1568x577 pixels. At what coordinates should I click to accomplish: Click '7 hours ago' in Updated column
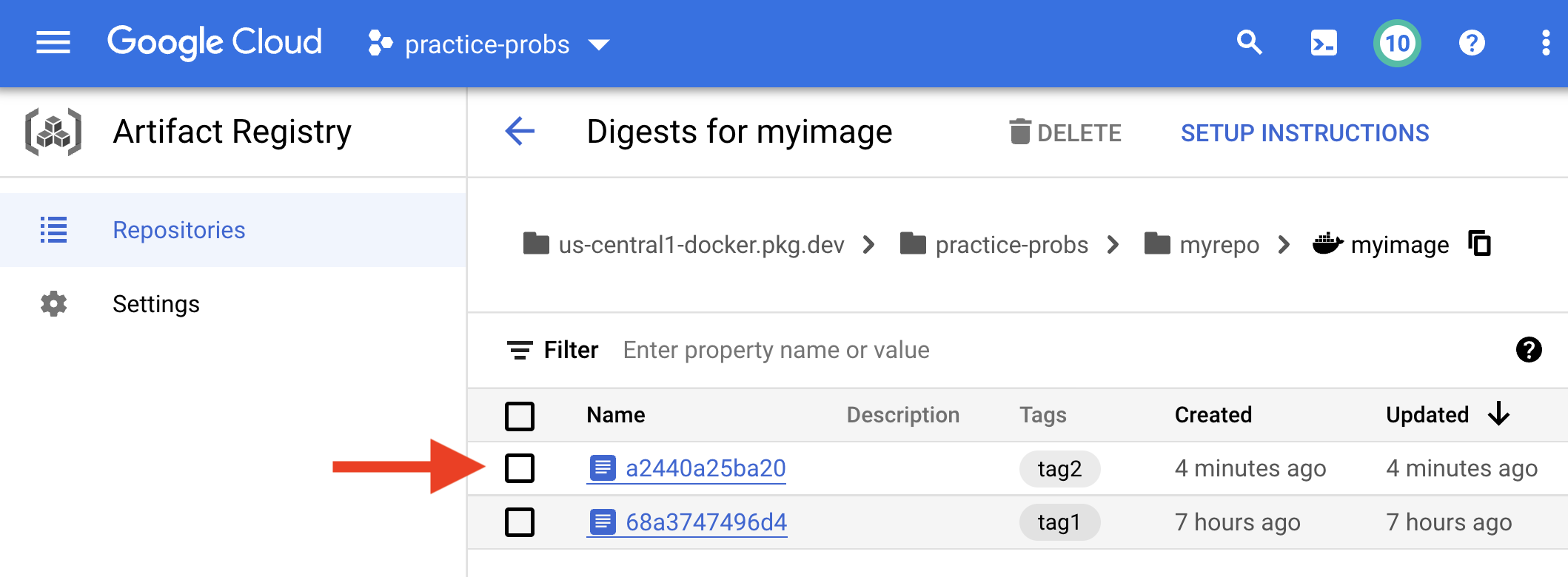tap(1449, 522)
